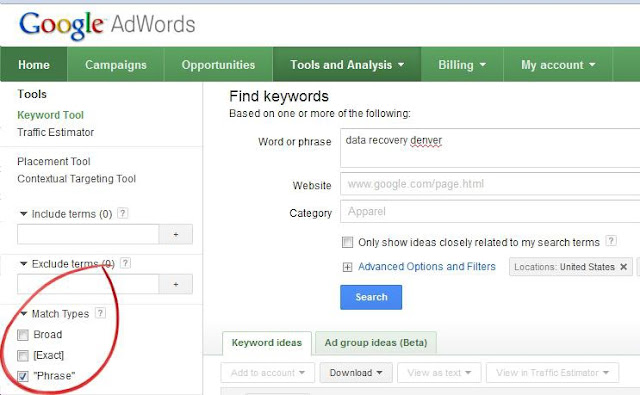Go to the Opportunities tab

(x=218, y=64)
